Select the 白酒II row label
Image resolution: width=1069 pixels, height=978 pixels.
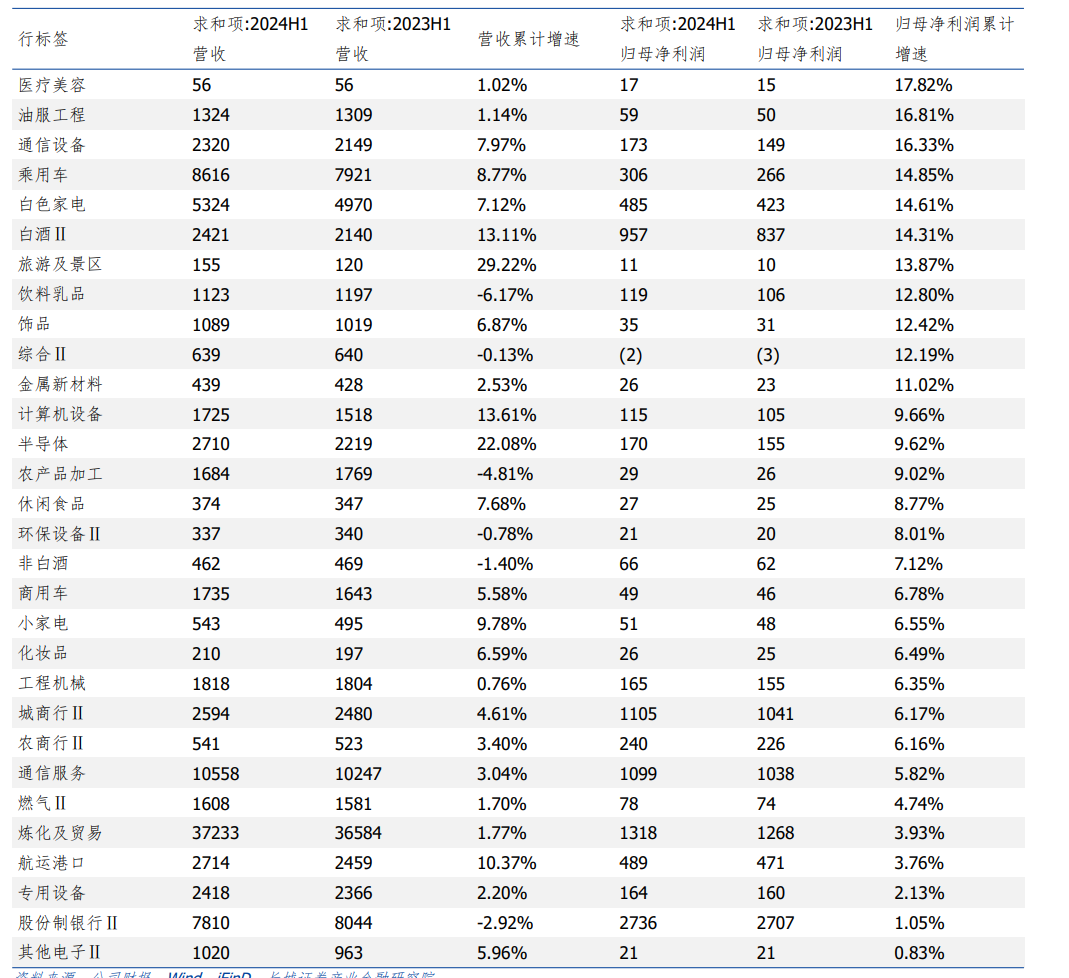42,234
